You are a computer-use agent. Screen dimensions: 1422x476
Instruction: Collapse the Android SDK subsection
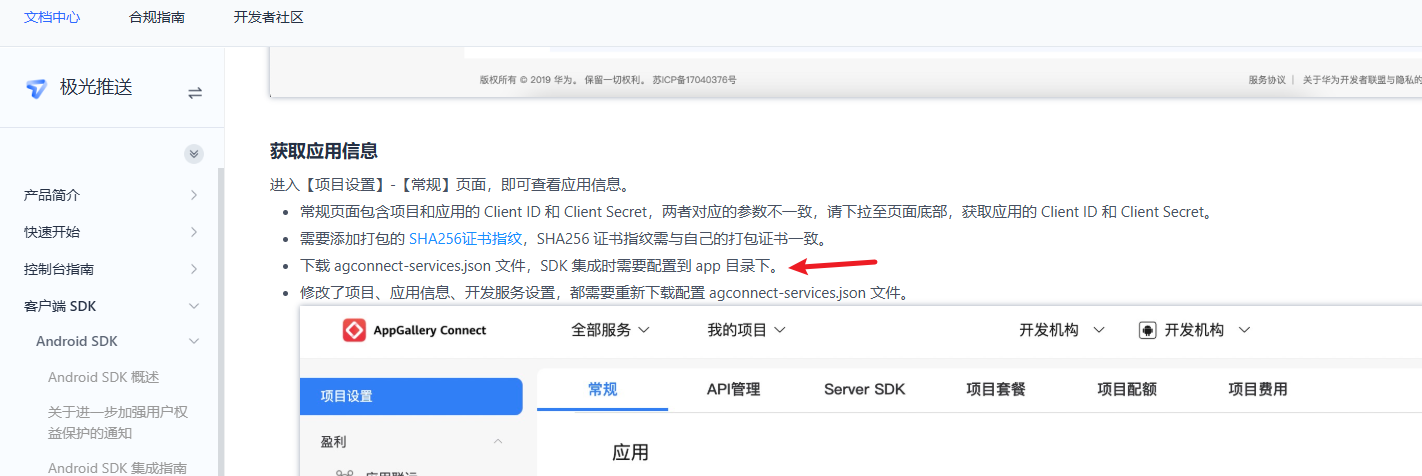point(117,341)
